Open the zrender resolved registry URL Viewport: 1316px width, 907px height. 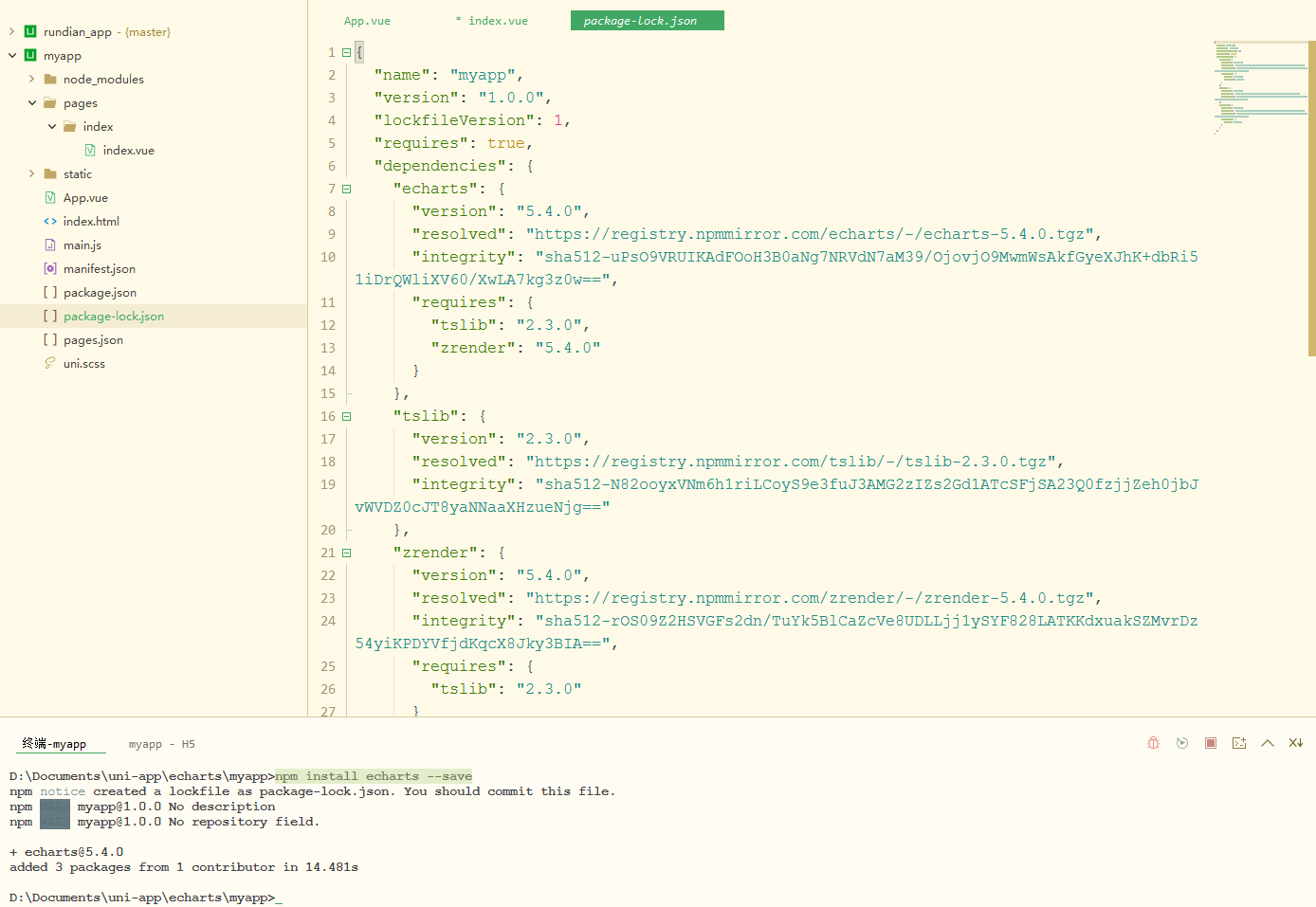[x=810, y=598]
